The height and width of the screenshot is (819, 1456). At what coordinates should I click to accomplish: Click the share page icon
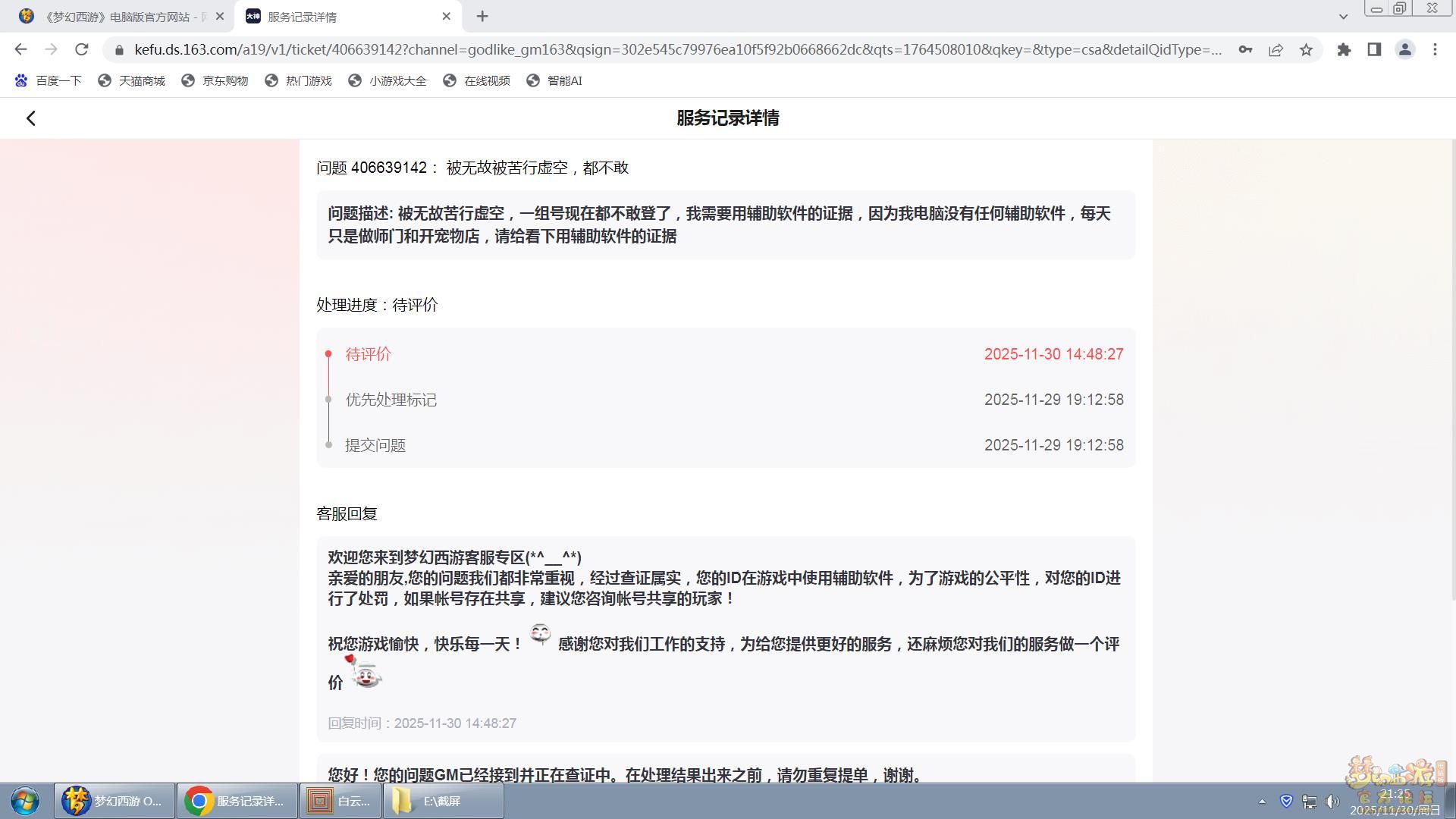click(1276, 49)
